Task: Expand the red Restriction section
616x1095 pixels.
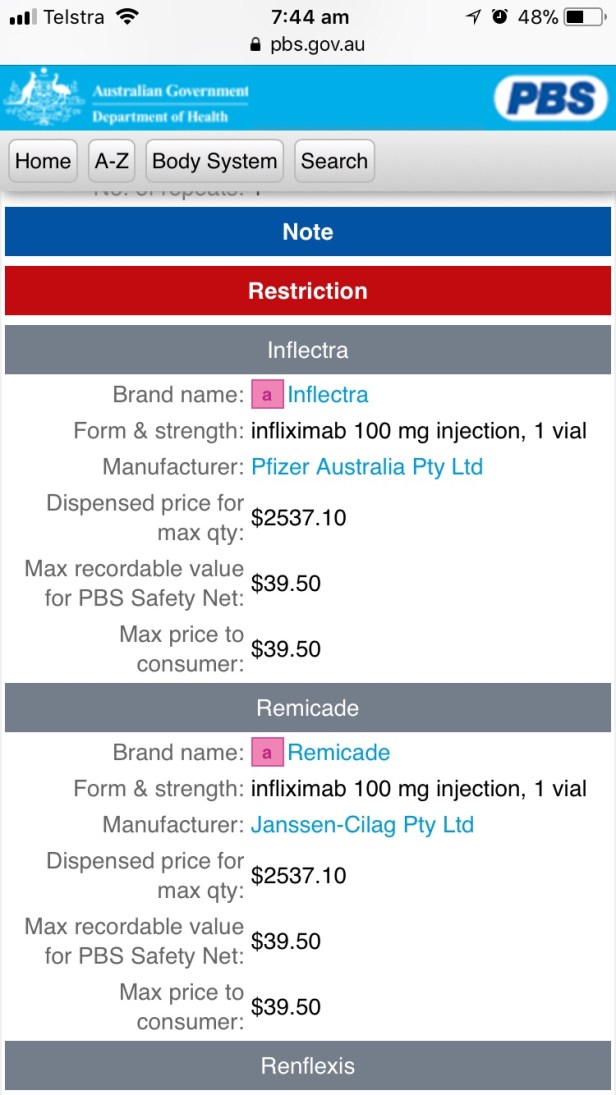Action: point(308,291)
